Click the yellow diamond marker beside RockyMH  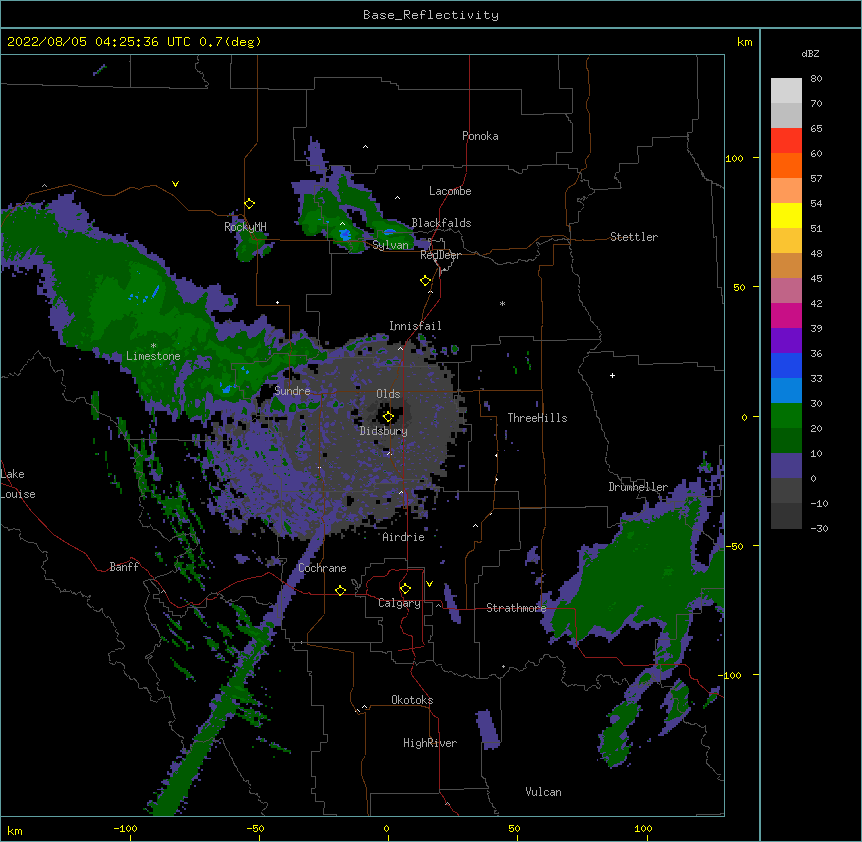click(x=250, y=204)
